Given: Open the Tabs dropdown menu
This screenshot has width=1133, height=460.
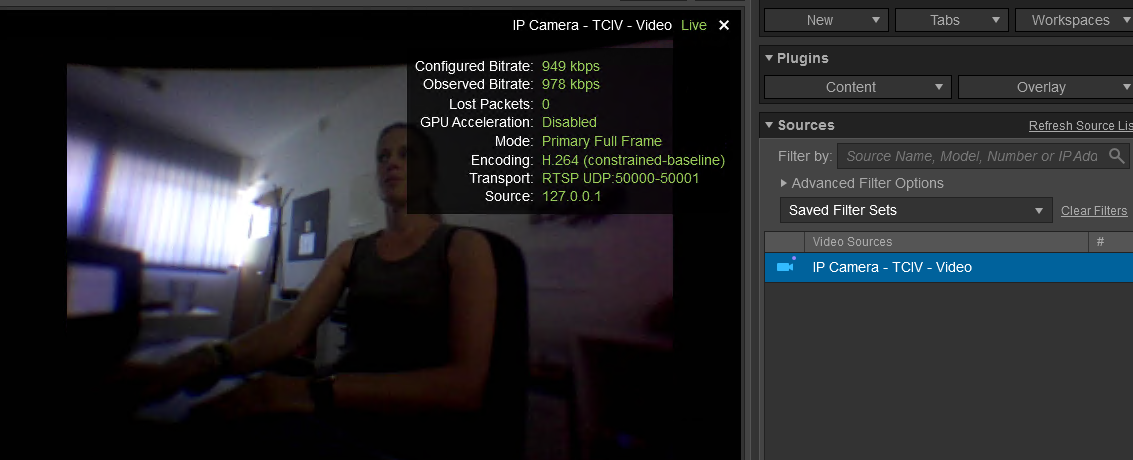Looking at the screenshot, I should 951,20.
